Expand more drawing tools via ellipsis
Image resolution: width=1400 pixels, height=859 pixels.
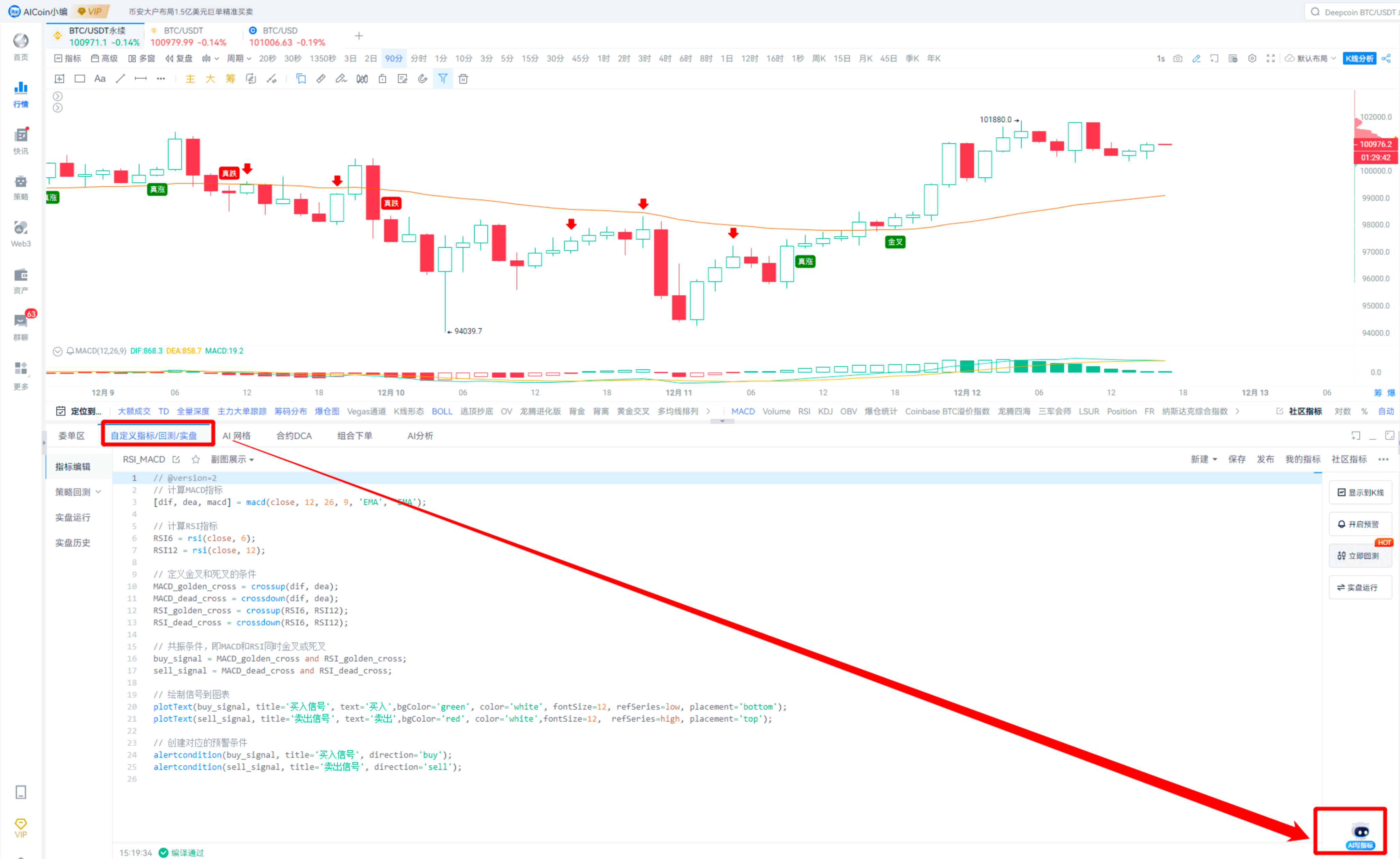tap(161, 79)
